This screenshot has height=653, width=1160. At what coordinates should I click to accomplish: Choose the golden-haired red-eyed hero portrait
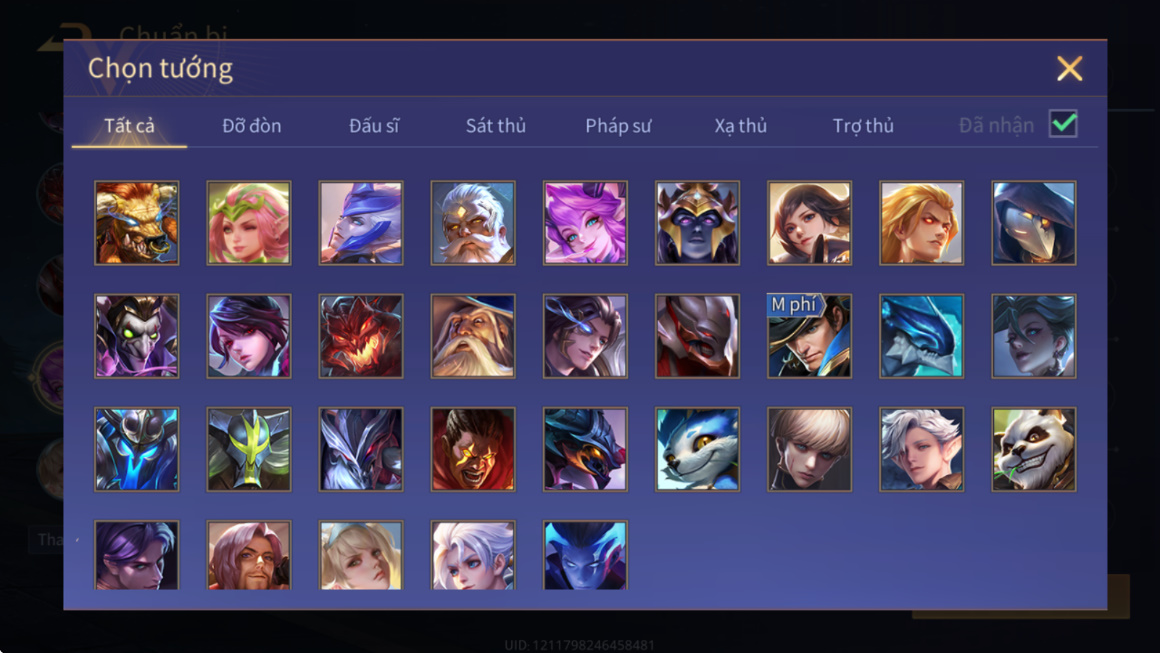pos(921,223)
